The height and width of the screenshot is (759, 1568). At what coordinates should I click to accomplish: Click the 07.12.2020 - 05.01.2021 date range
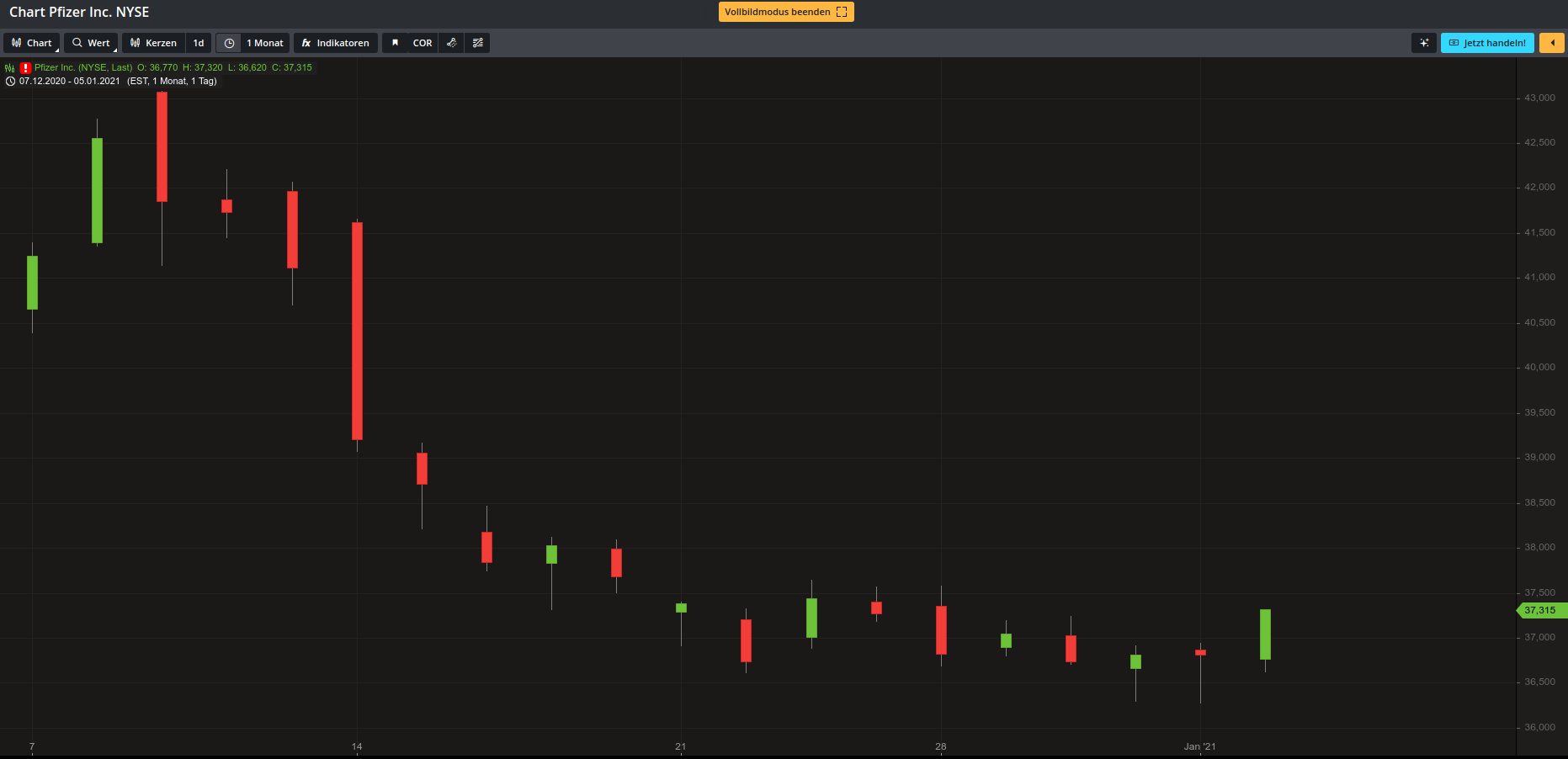coord(70,81)
